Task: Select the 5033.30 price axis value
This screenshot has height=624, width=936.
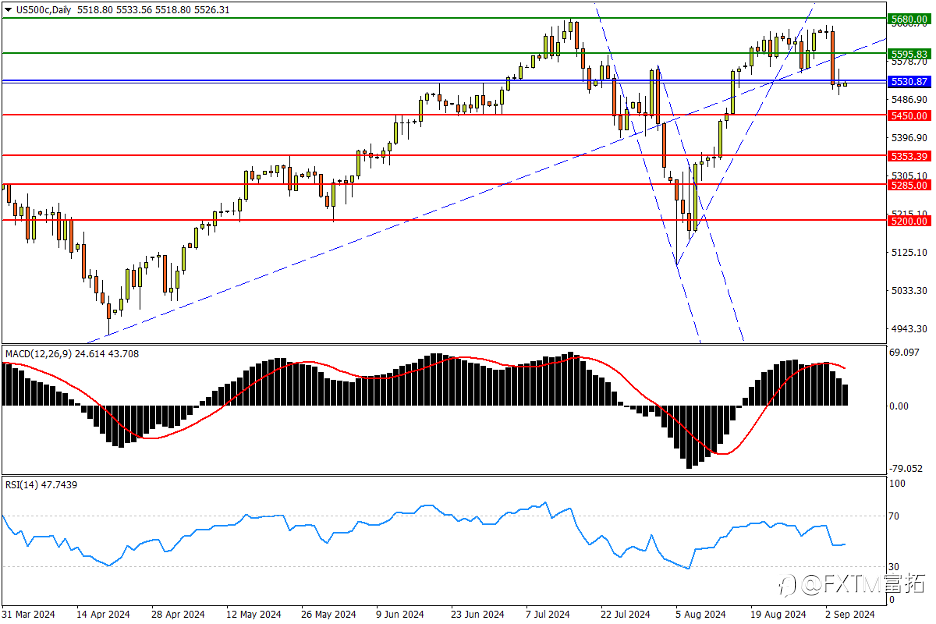Action: click(909, 290)
